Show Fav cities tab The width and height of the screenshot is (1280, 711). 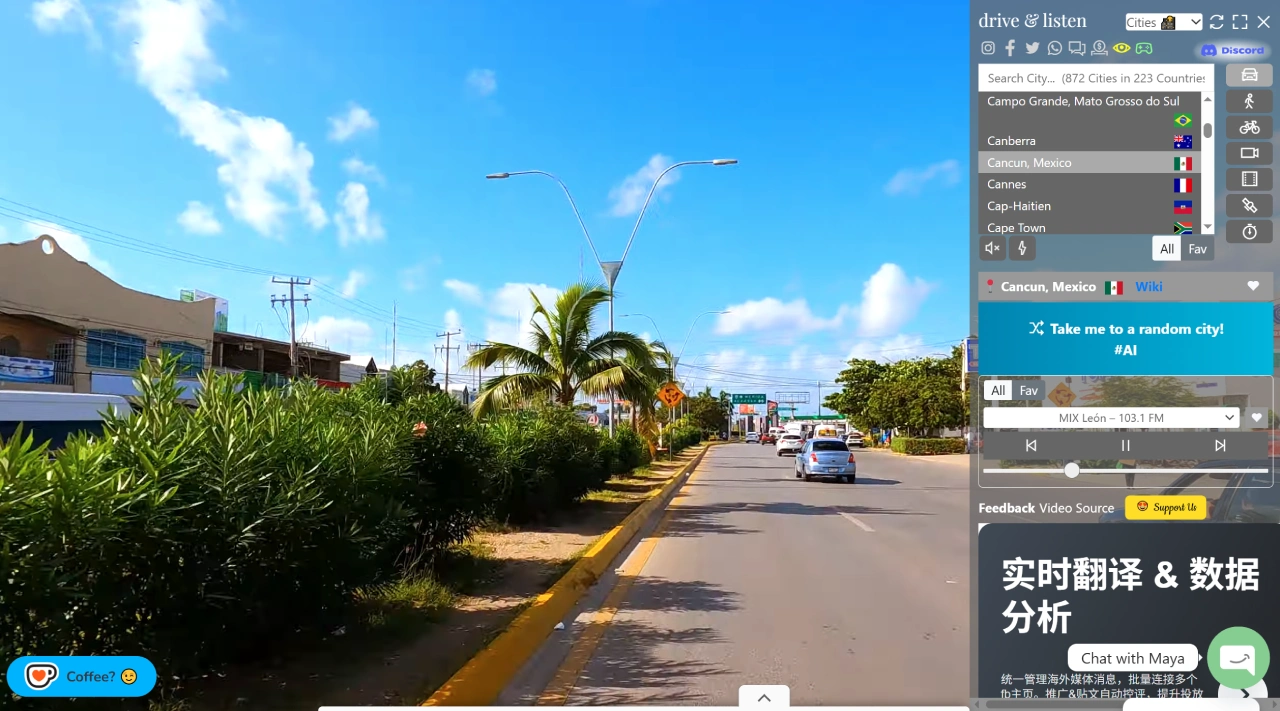1198,249
